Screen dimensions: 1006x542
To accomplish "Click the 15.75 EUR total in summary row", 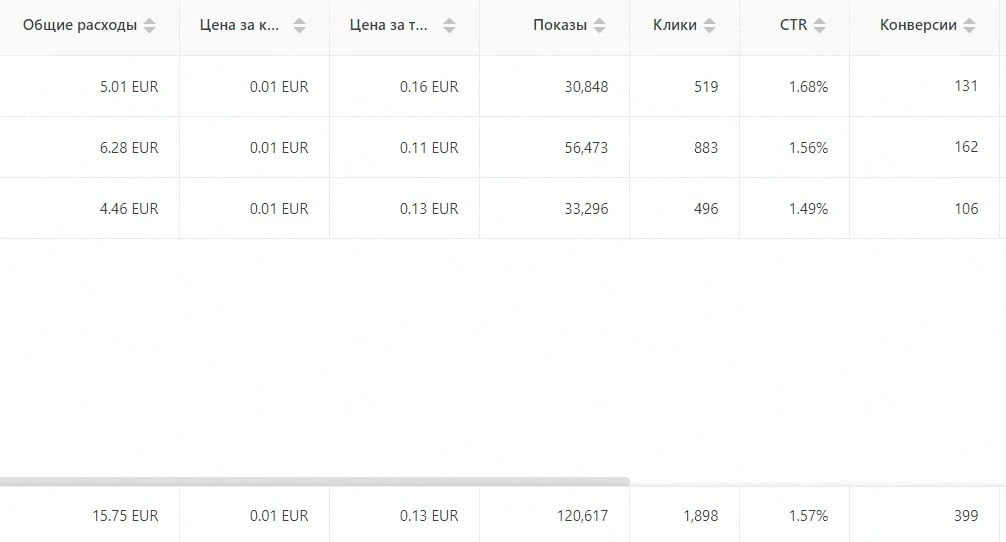I will coord(125,516).
